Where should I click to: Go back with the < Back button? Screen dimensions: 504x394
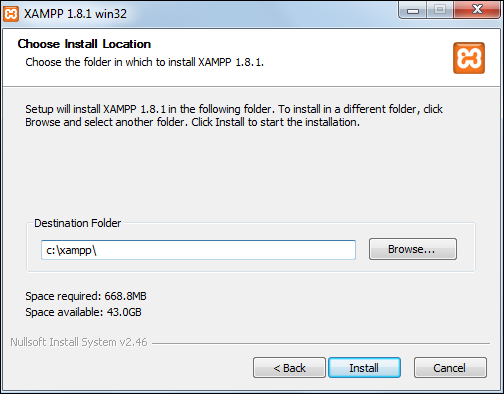click(289, 368)
